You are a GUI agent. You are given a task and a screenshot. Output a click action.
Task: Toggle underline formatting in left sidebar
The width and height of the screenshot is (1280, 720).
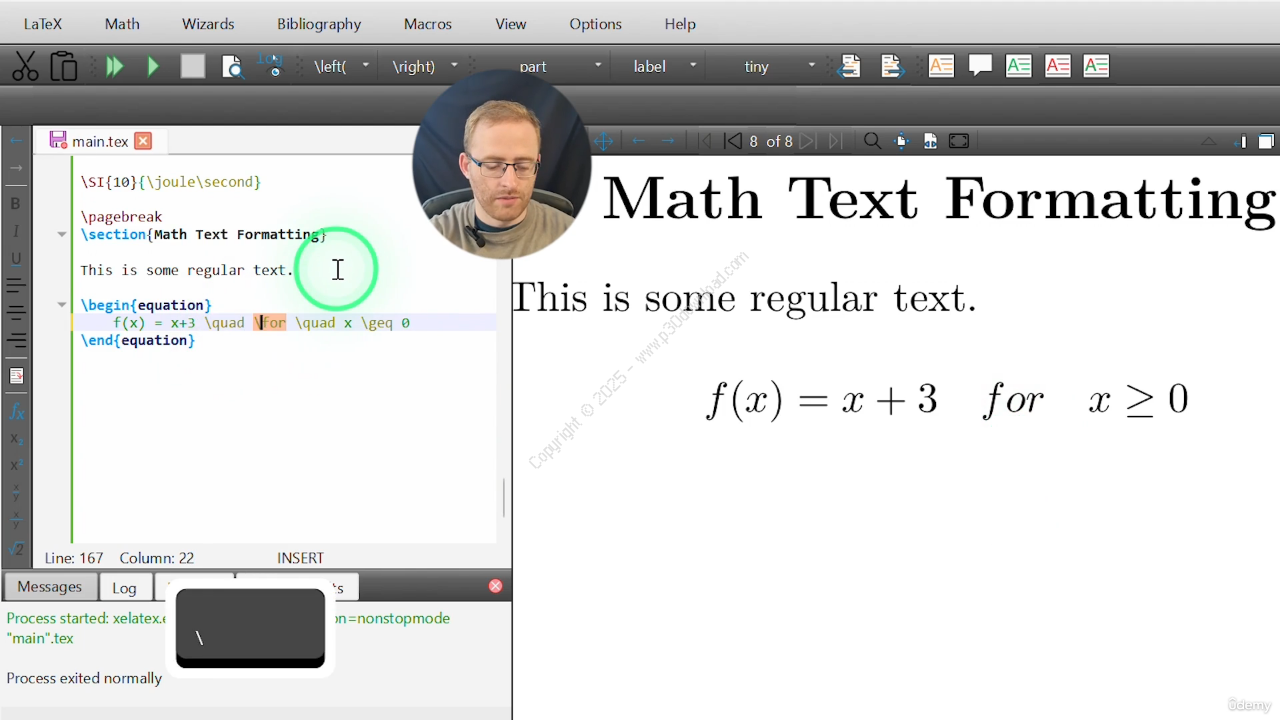16,258
